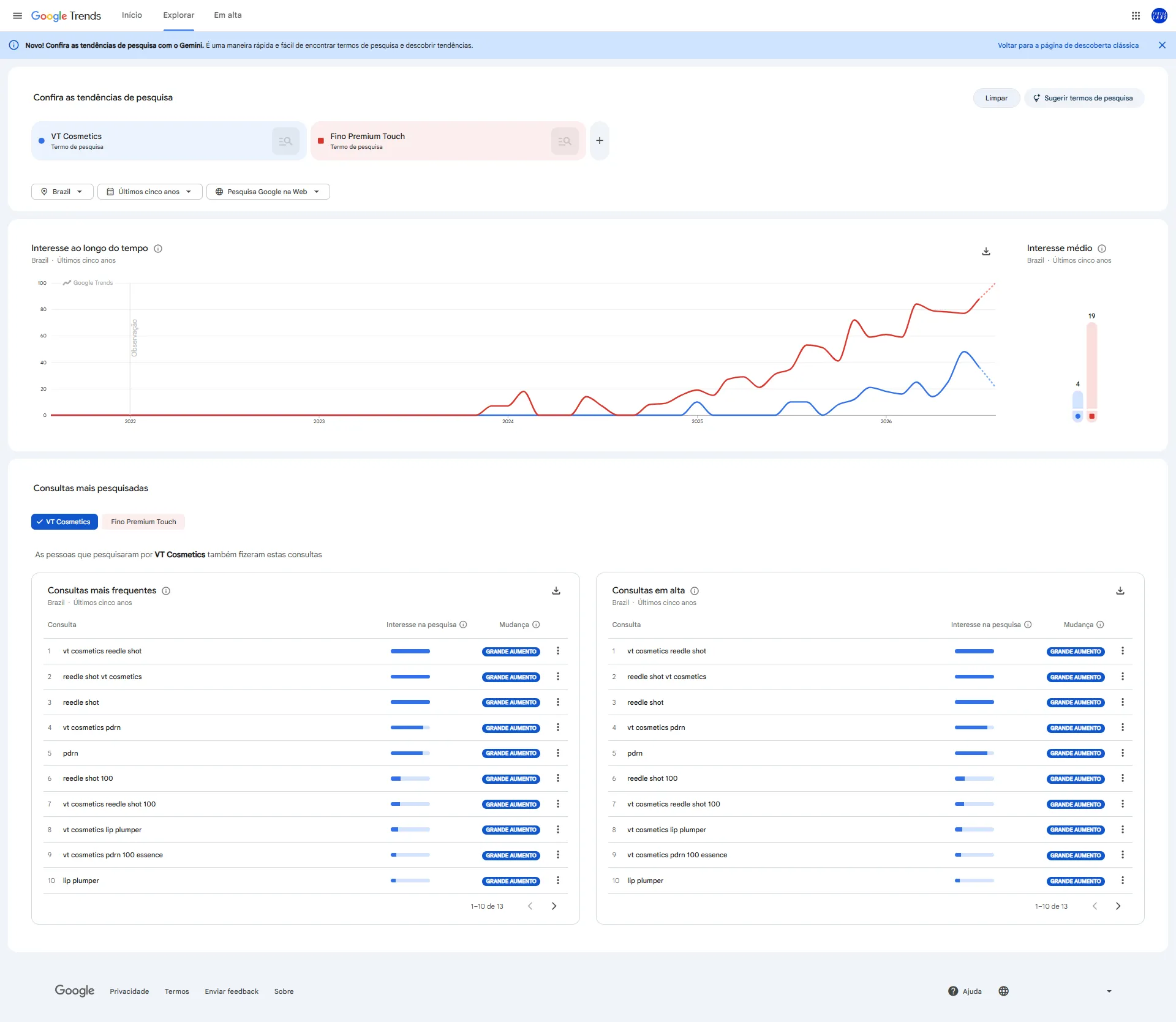This screenshot has height=1022, width=1176.
Task: Show info for Consultas em alta
Action: tap(695, 591)
